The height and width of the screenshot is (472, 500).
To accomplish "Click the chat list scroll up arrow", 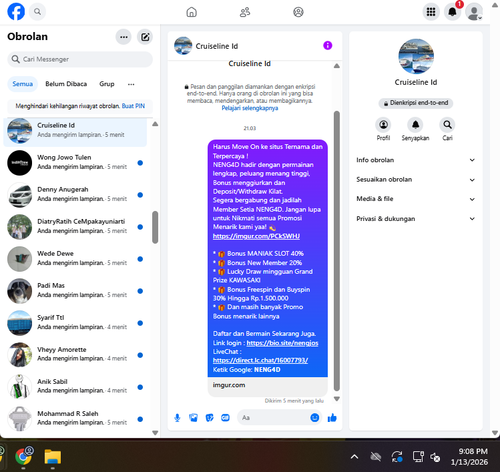I will [155, 124].
